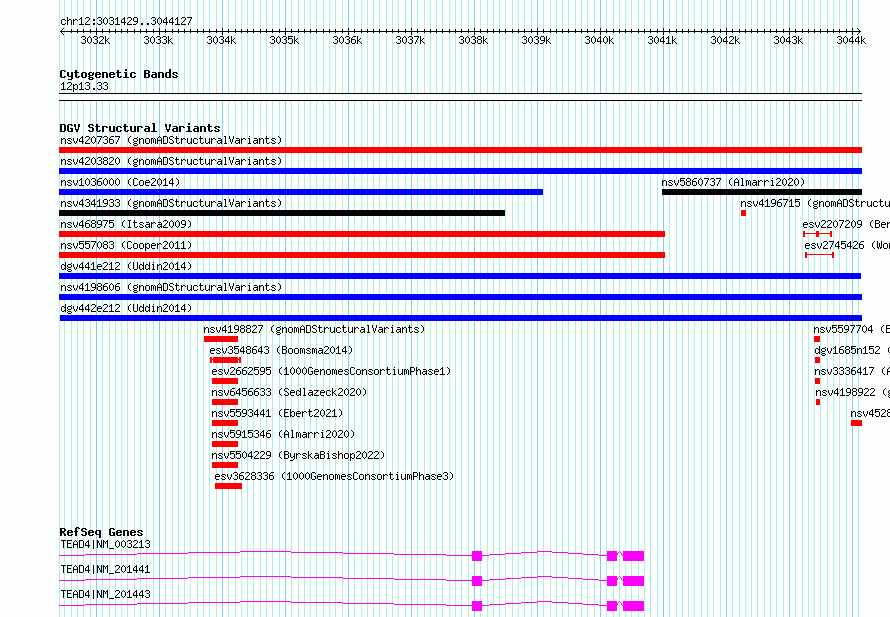This screenshot has height=617, width=890.
Task: Click the 3034k ruler tick label
Action: click(221, 40)
